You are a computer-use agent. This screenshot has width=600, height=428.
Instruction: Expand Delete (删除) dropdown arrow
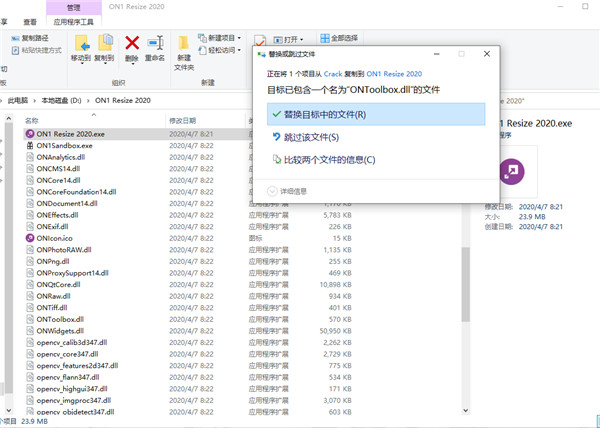[x=132, y=64]
